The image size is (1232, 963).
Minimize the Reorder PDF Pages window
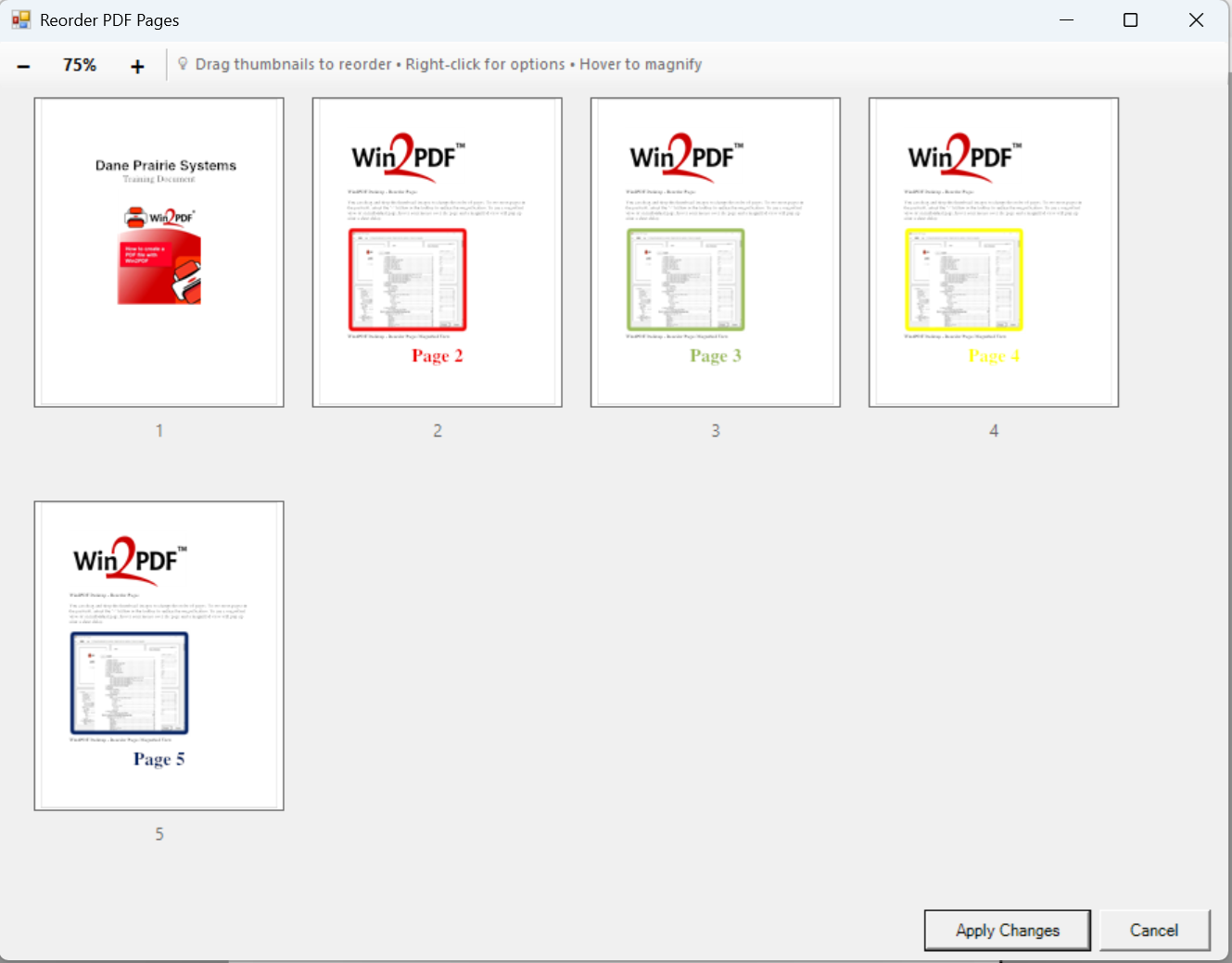[1066, 19]
